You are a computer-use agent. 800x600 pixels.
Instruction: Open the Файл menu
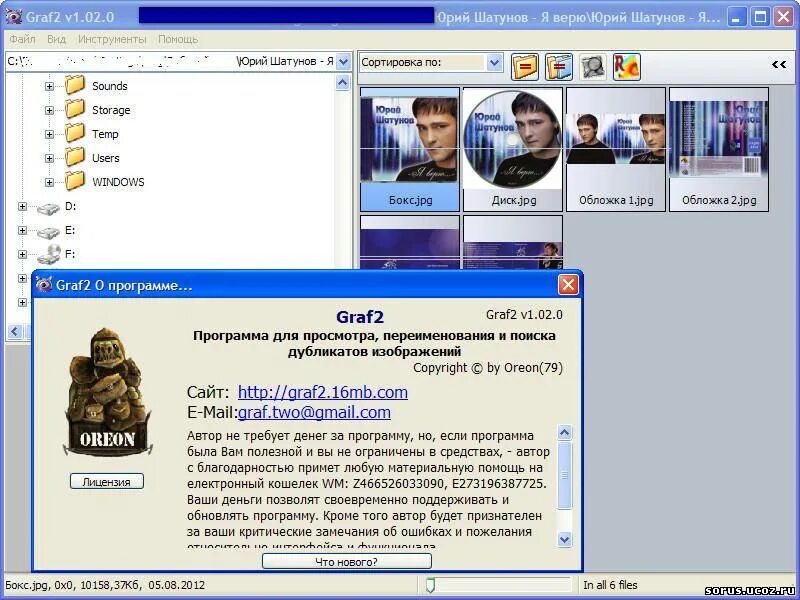coord(22,39)
